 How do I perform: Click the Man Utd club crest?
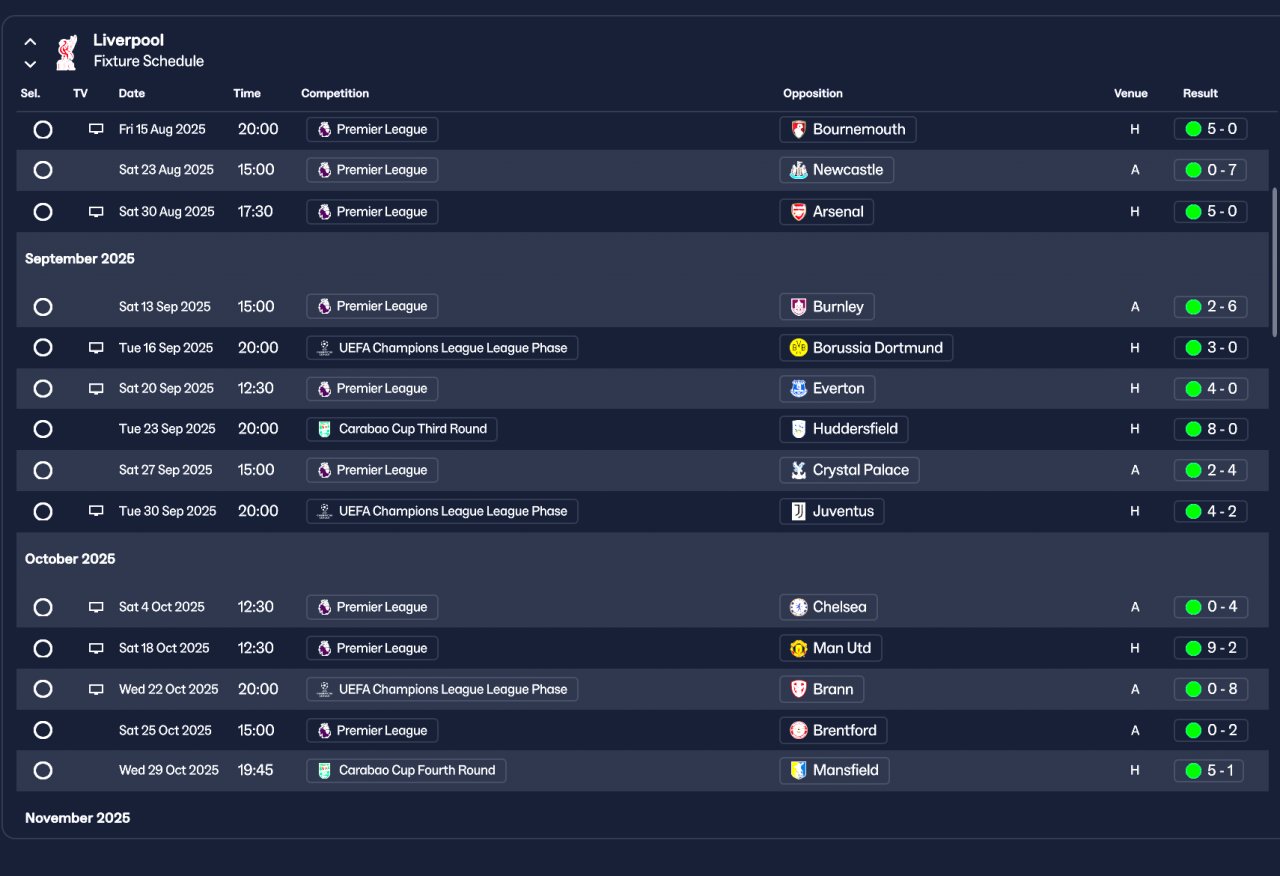[x=798, y=648]
